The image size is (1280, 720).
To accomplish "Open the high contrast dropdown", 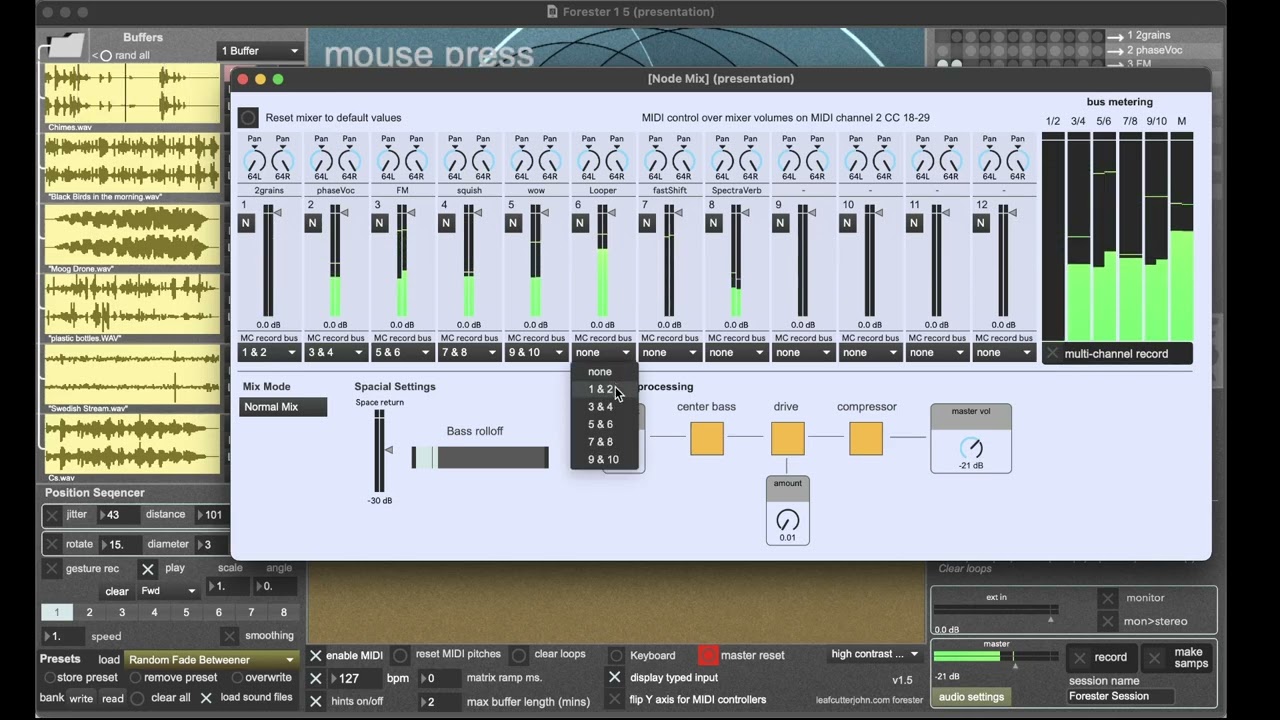I will point(875,655).
